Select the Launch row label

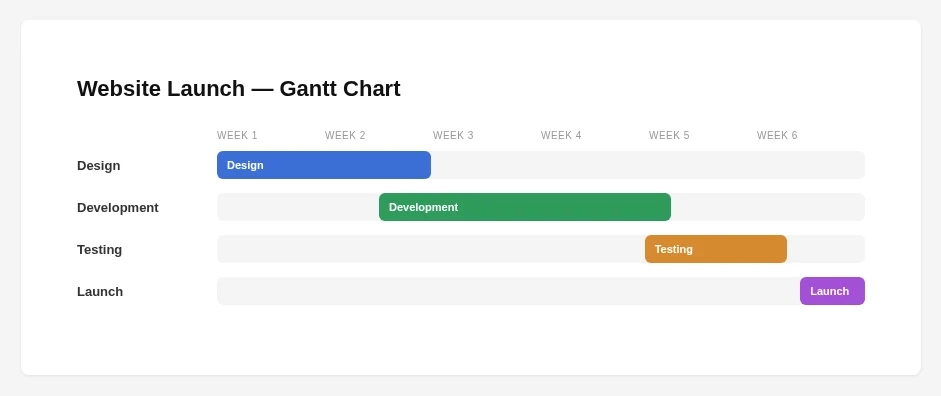coord(100,292)
